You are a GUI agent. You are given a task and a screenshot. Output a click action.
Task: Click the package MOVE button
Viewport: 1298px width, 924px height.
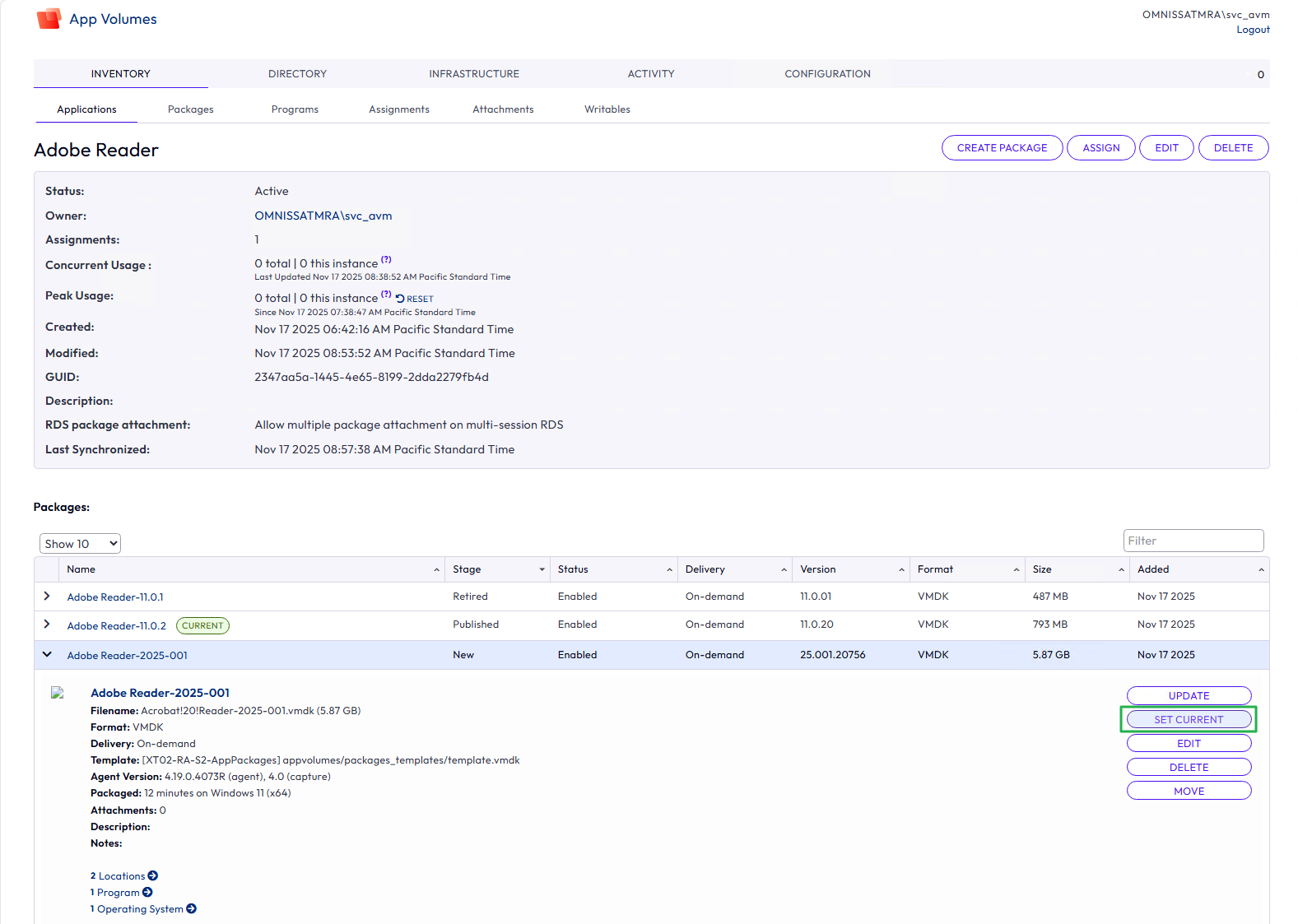[x=1189, y=791]
